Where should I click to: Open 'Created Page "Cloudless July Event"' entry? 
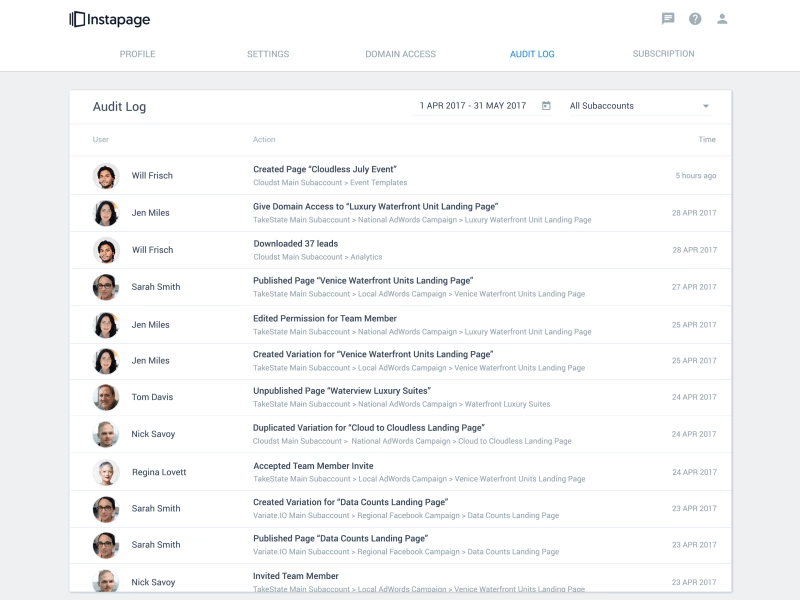pos(324,169)
